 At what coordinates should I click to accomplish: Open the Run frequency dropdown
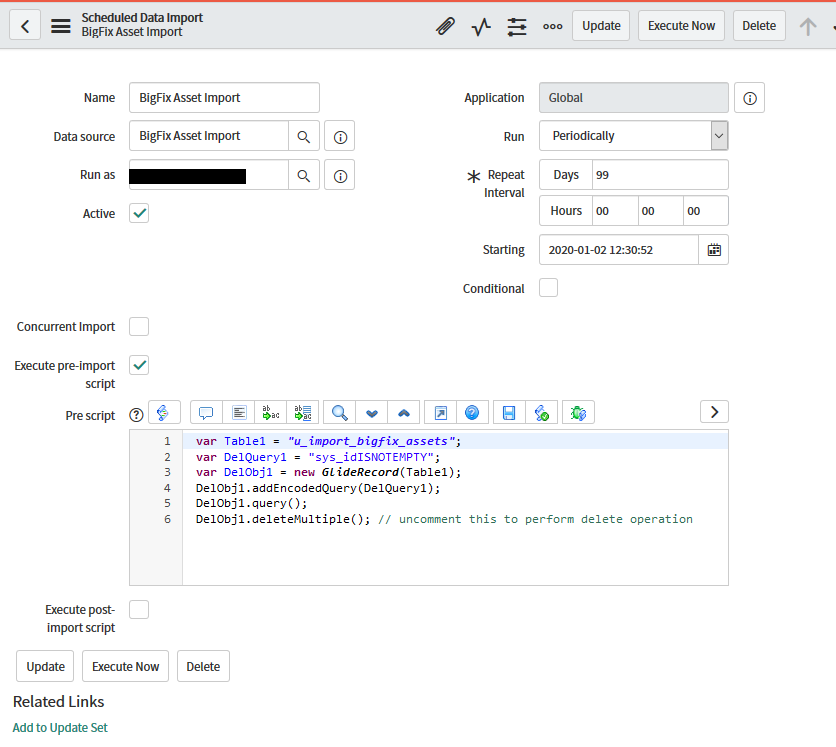(634, 136)
